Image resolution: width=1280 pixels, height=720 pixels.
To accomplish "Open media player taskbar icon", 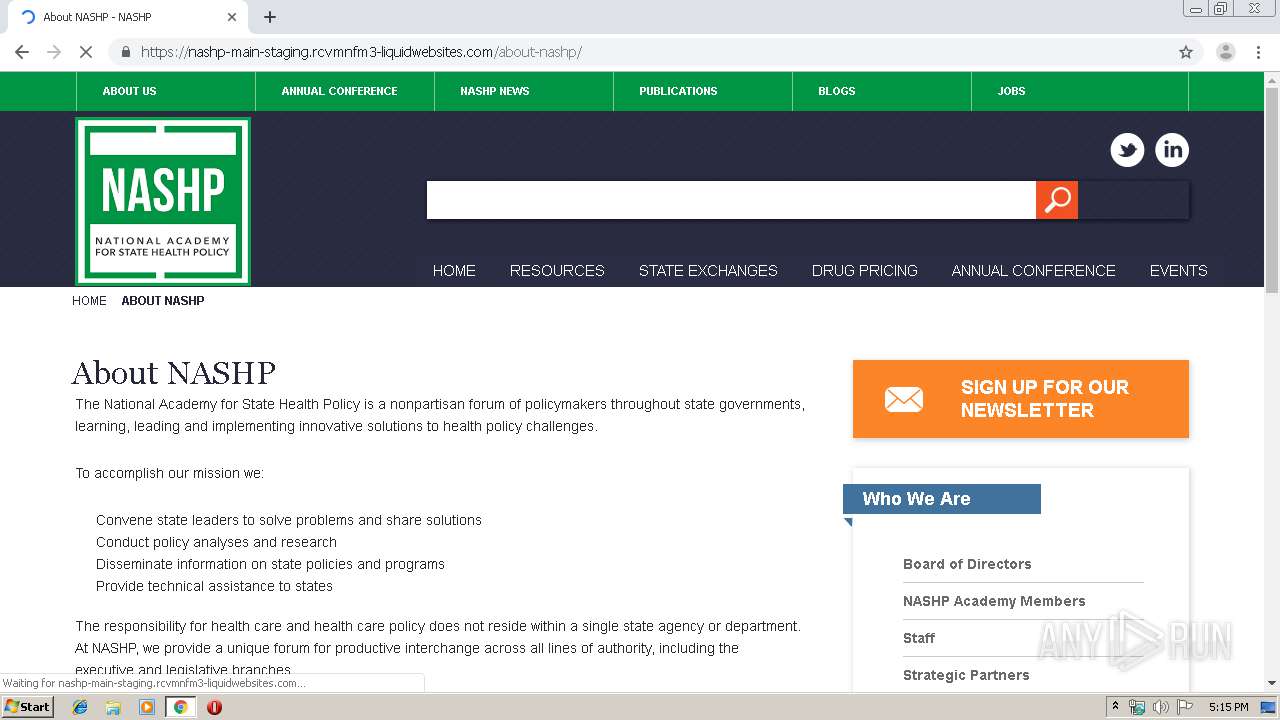I will pyautogui.click(x=147, y=707).
